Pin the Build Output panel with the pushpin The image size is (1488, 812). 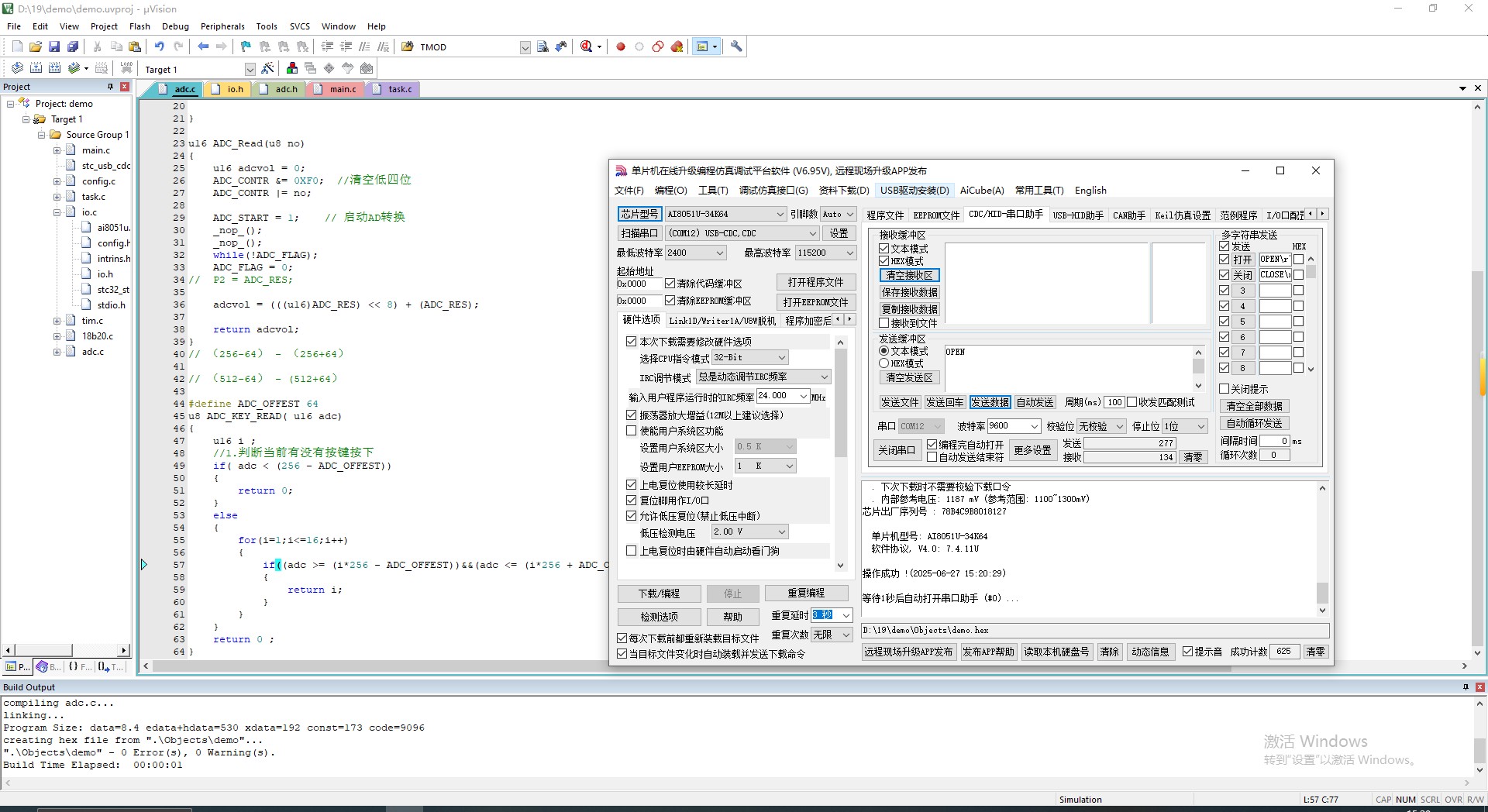coord(1466,687)
